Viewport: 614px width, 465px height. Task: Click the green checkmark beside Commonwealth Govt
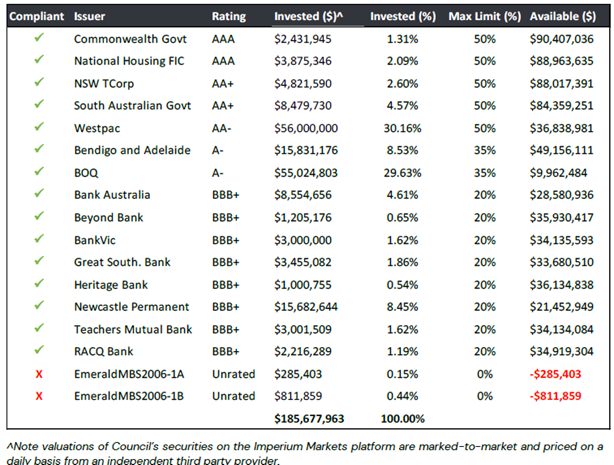coord(39,38)
